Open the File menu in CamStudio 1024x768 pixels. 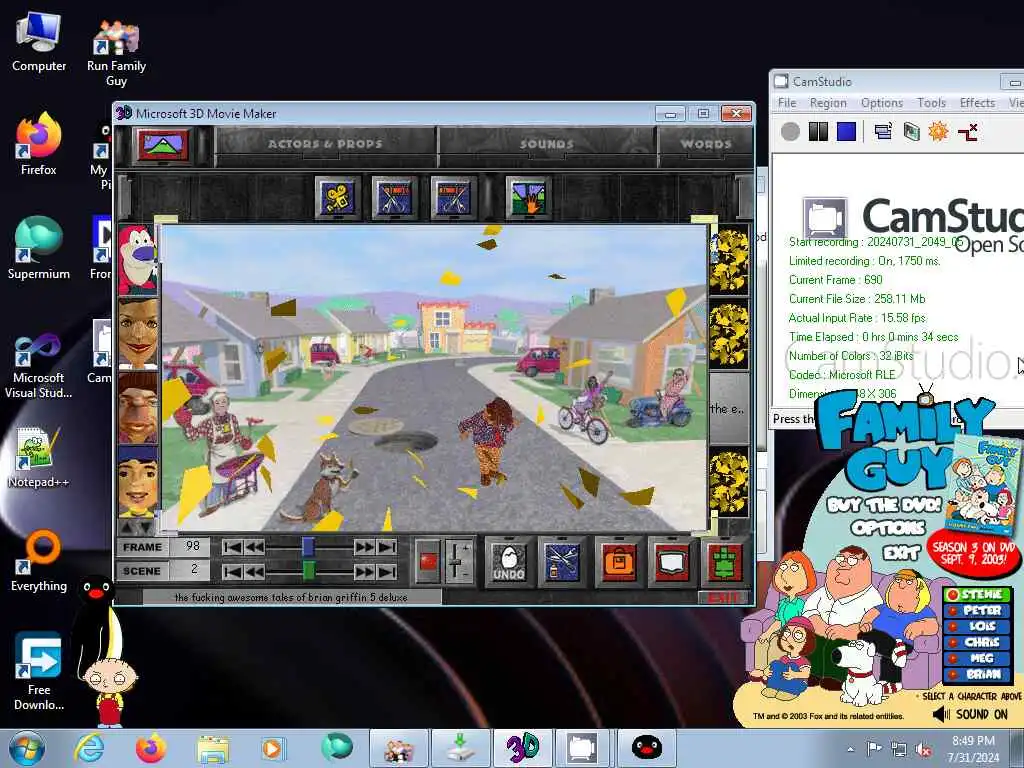click(x=787, y=103)
